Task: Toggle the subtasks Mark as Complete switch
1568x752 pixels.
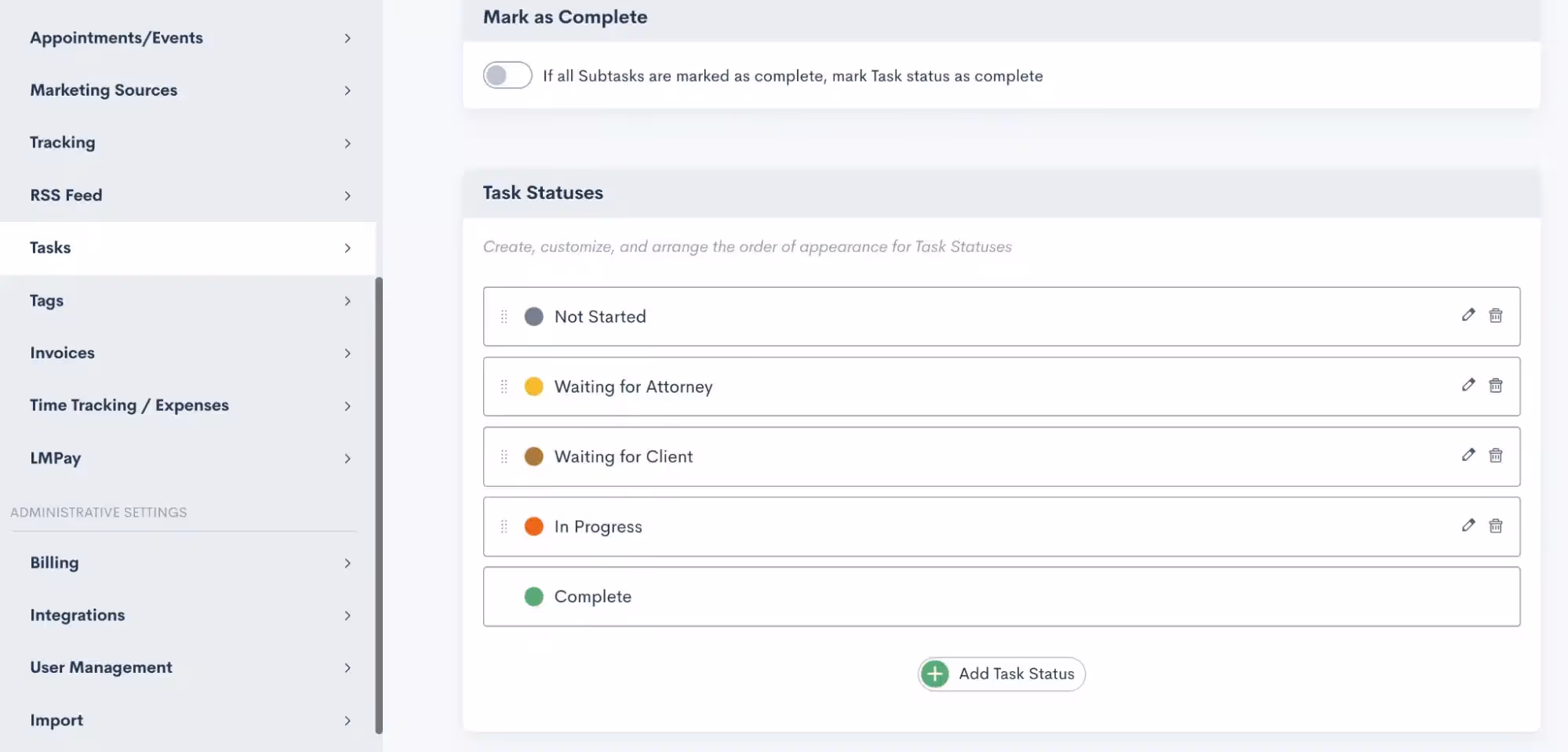Action: point(508,75)
